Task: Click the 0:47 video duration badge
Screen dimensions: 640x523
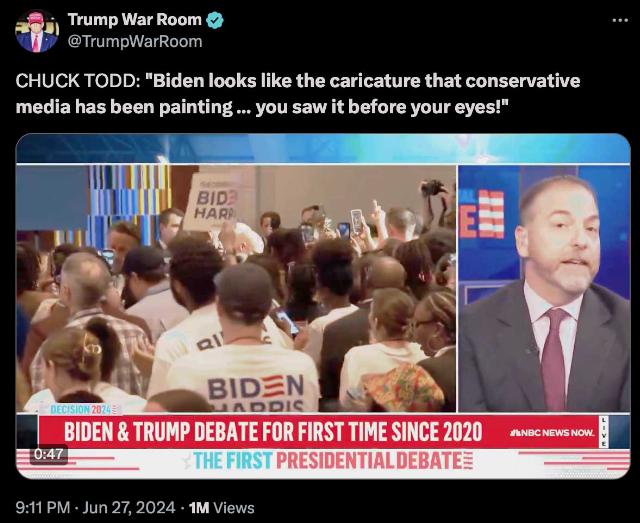Action: point(49,454)
